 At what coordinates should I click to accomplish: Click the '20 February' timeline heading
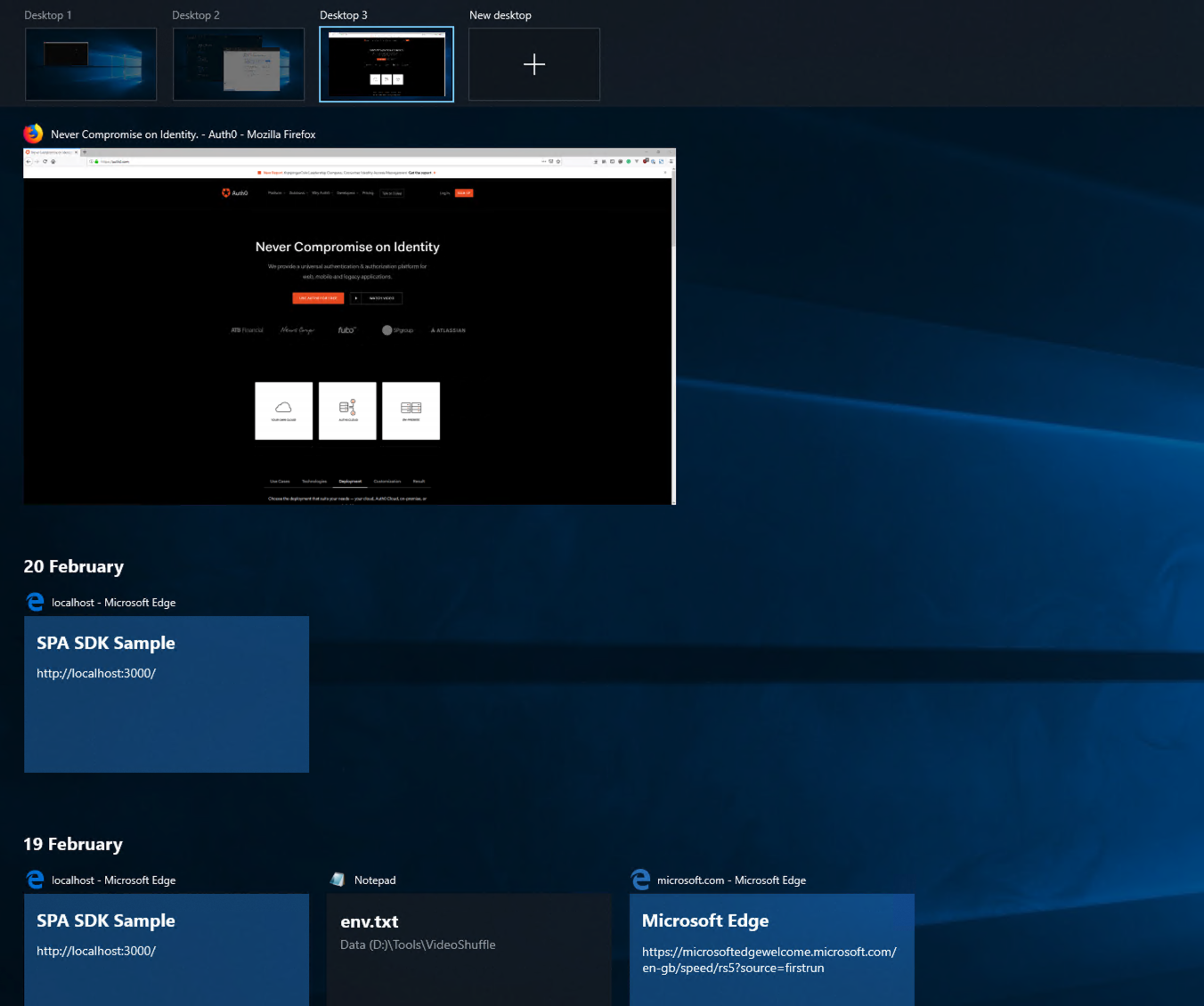tap(74, 566)
